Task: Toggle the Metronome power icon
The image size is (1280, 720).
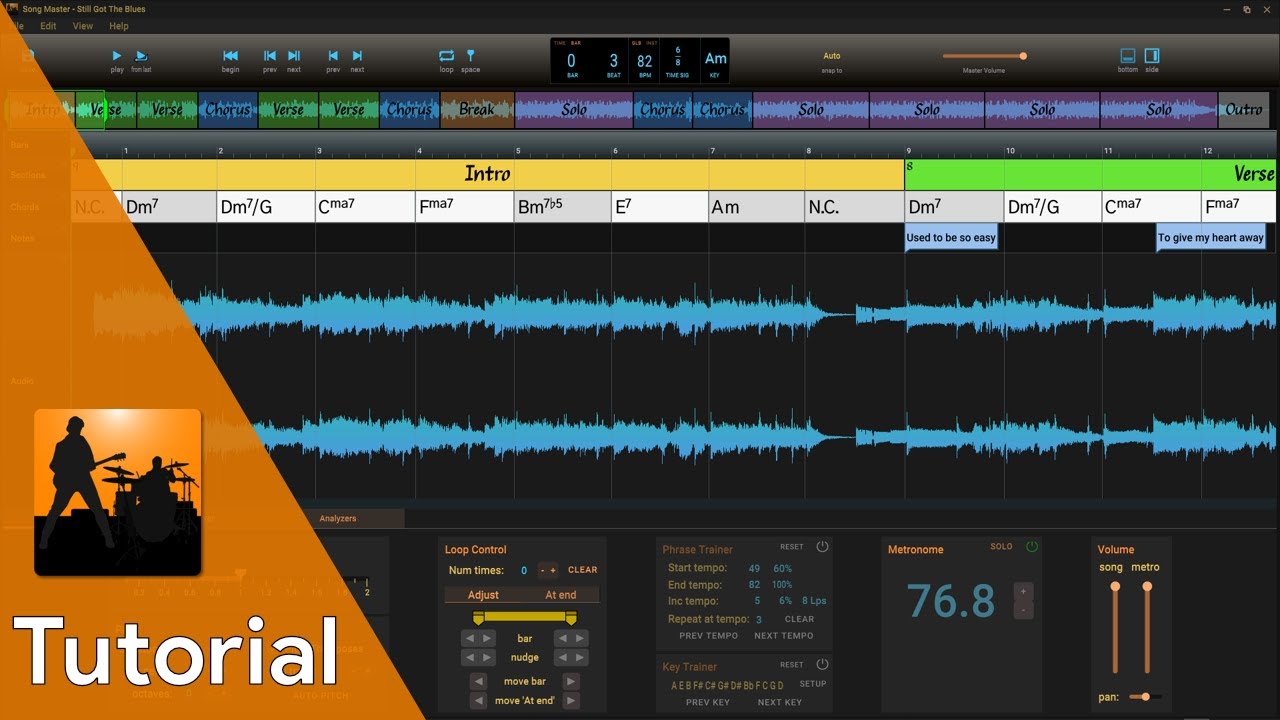Action: tap(1032, 547)
